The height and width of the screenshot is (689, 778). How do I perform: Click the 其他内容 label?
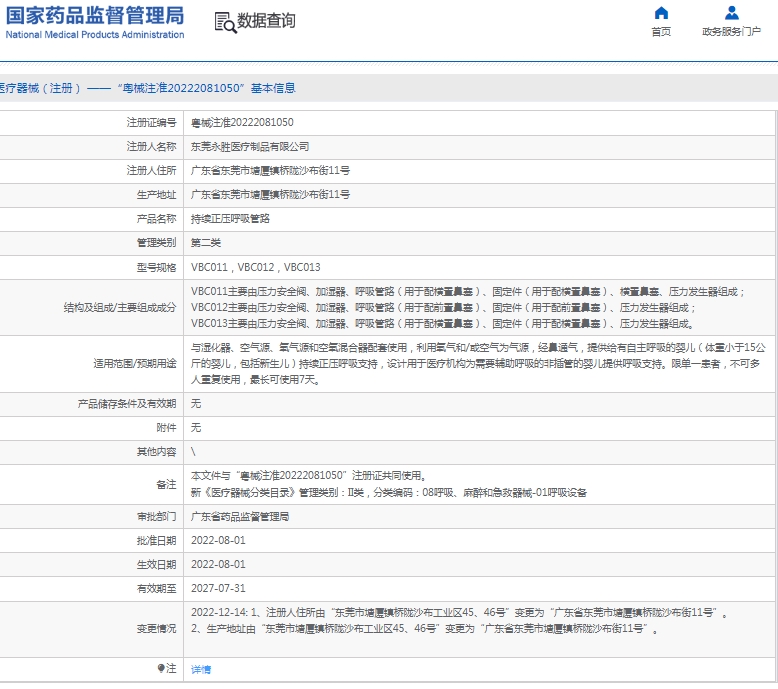156,452
